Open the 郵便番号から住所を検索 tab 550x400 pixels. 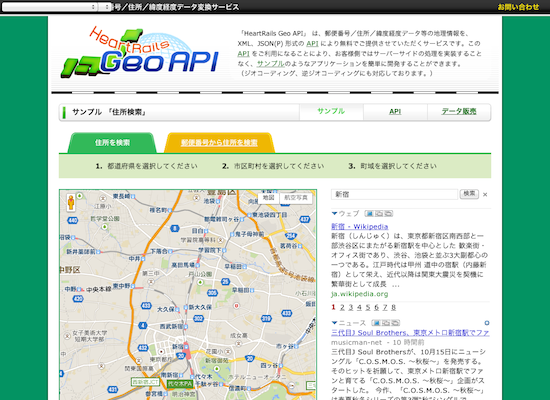coord(219,142)
